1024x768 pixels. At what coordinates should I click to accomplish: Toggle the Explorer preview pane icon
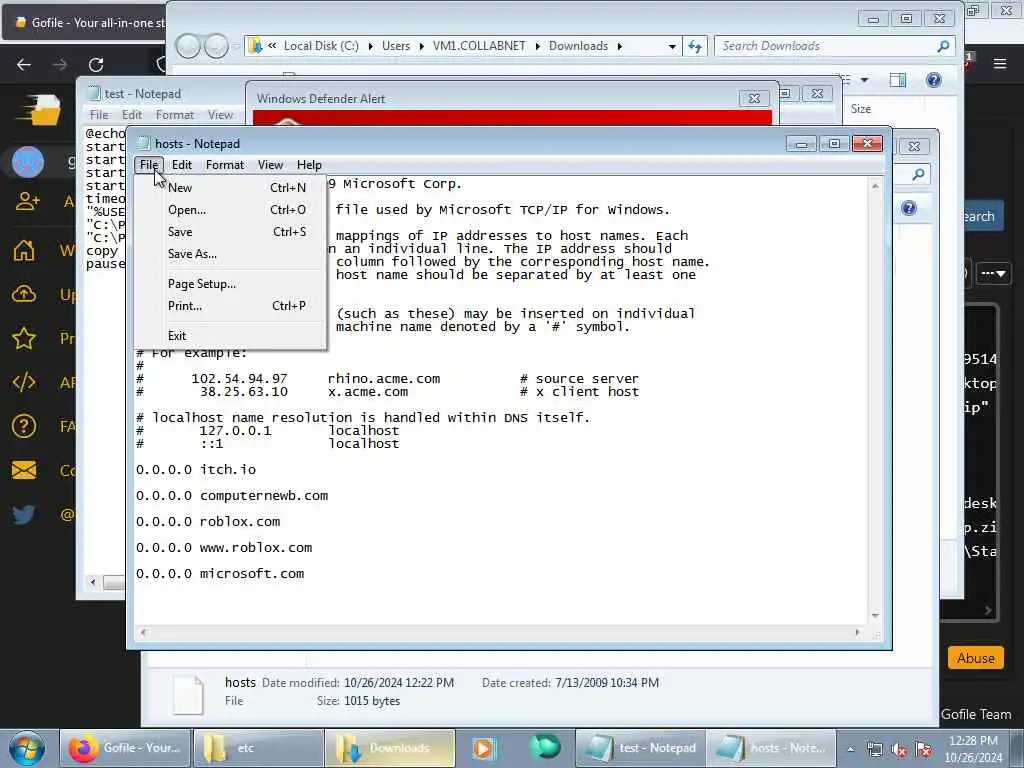(898, 80)
